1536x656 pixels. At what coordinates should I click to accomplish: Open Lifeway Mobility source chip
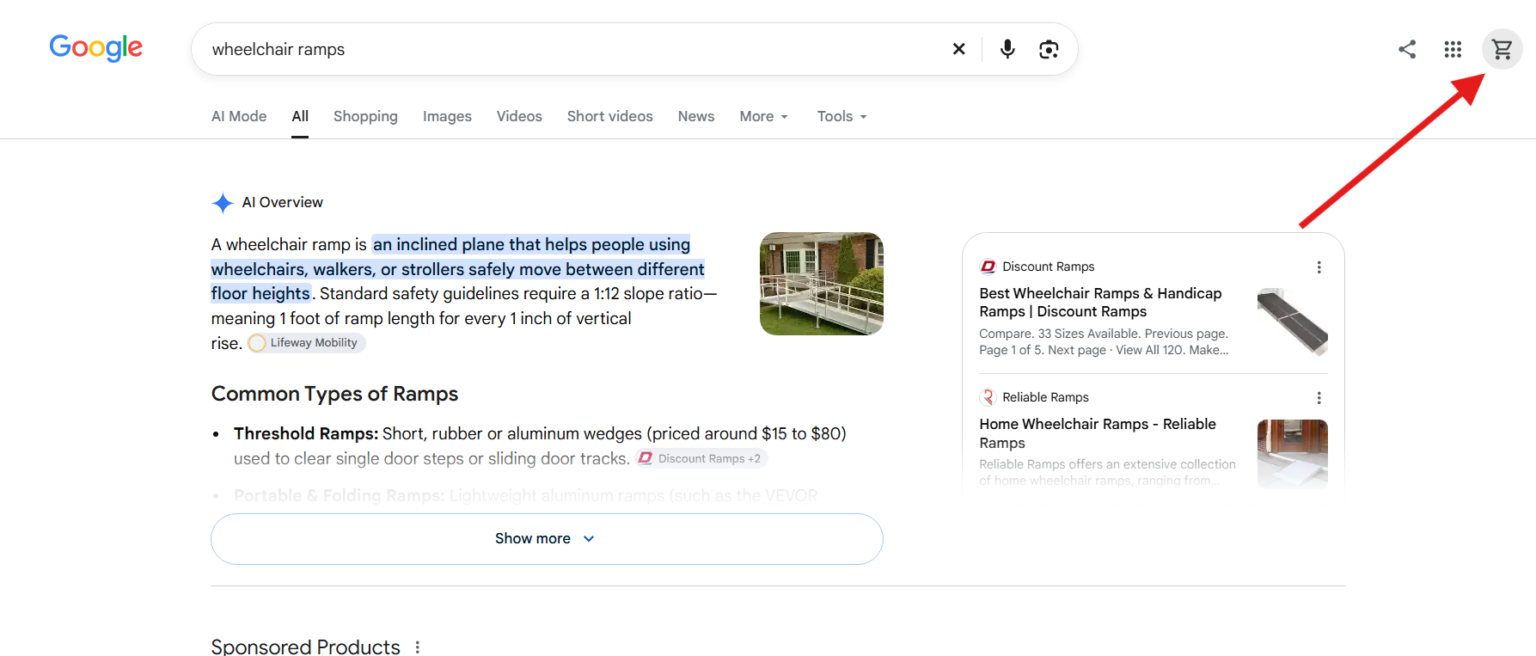click(306, 343)
